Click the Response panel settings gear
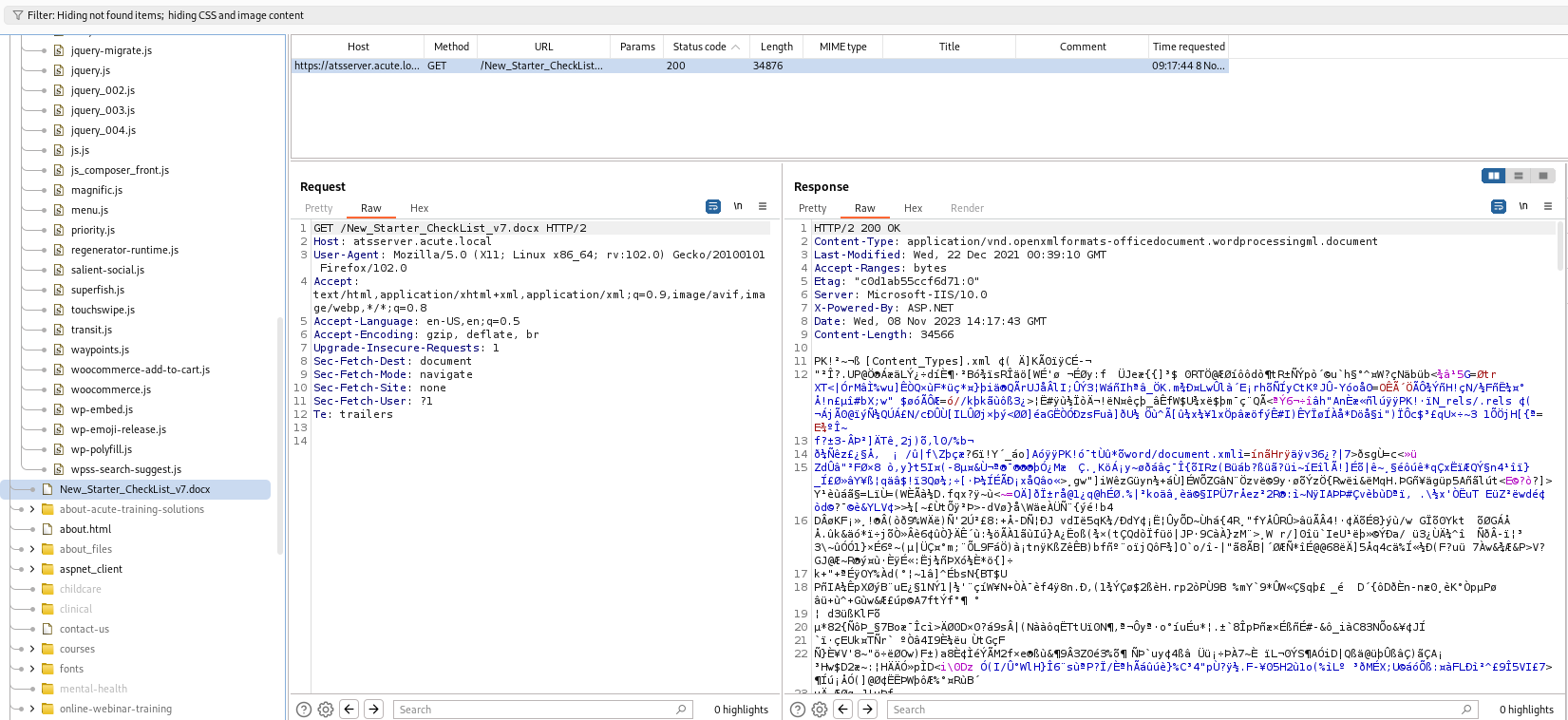The height and width of the screenshot is (720, 1568). [x=820, y=710]
